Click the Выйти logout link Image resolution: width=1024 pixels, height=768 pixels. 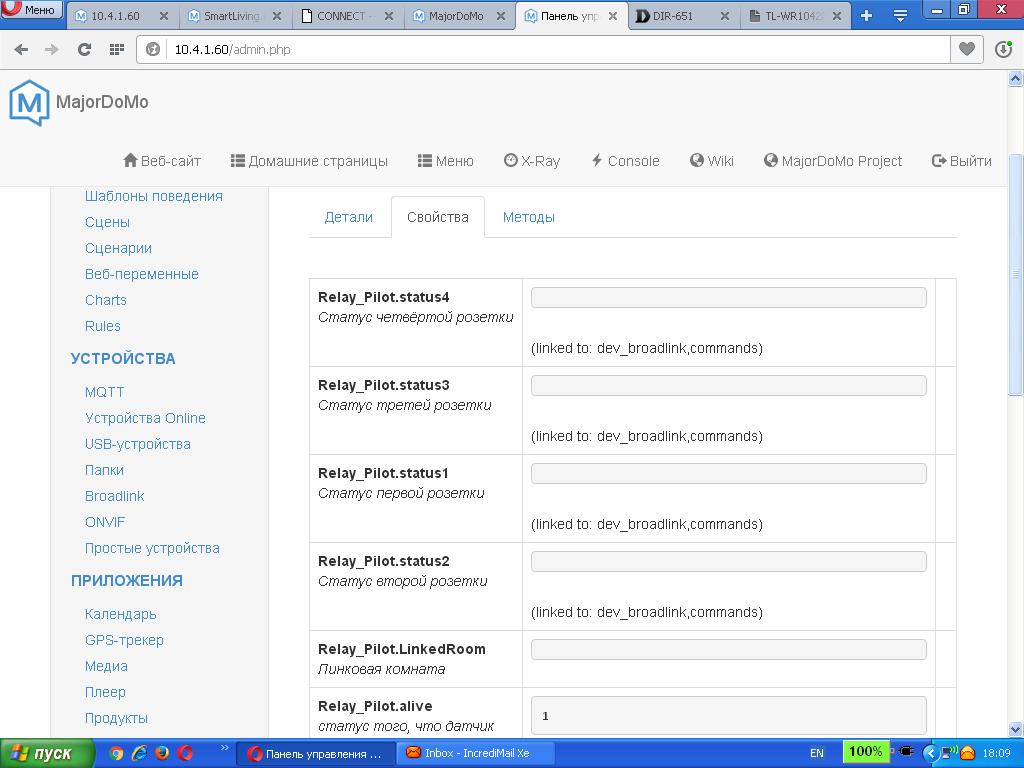961,161
